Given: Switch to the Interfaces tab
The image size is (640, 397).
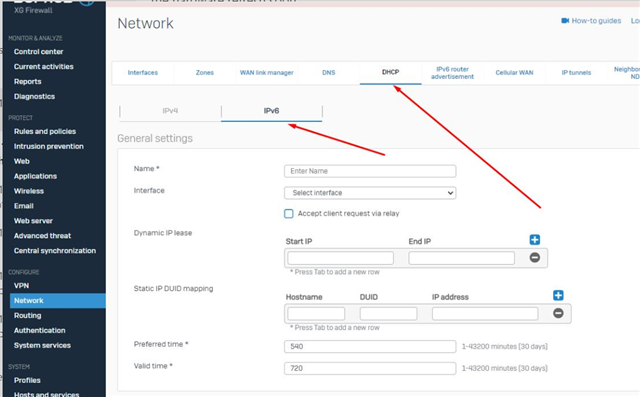Looking at the screenshot, I should [142, 73].
